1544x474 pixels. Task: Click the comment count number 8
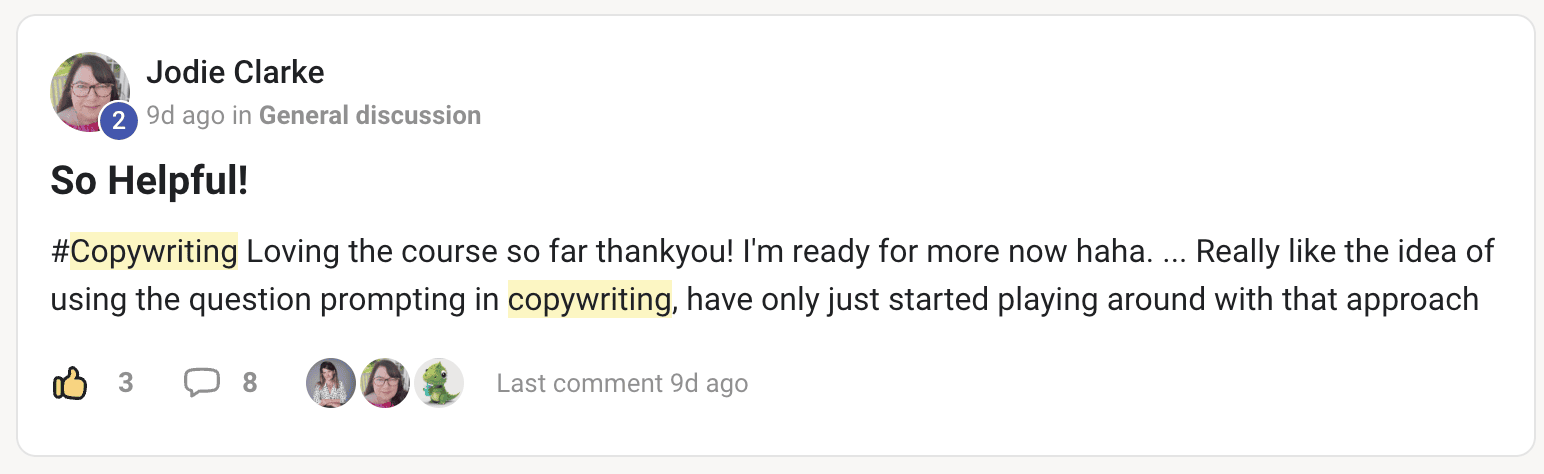coord(250,383)
